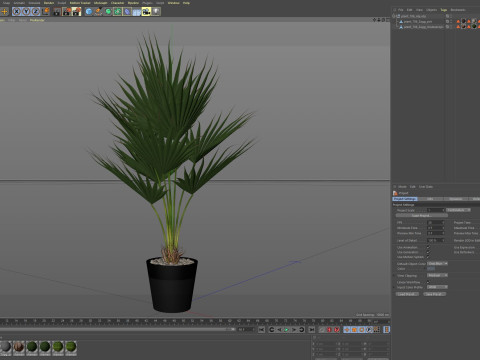Select the Spline Pen tool icon
Image resolution: width=480 pixels, height=360 pixels.
(98, 12)
